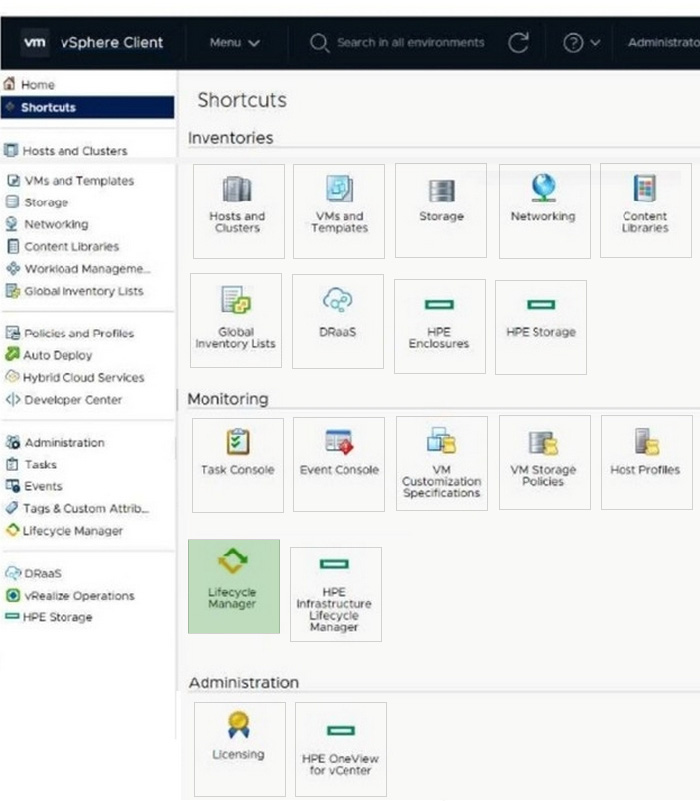Open the Networking globe shortcut tile
The width and height of the screenshot is (700, 801).
(x=544, y=210)
